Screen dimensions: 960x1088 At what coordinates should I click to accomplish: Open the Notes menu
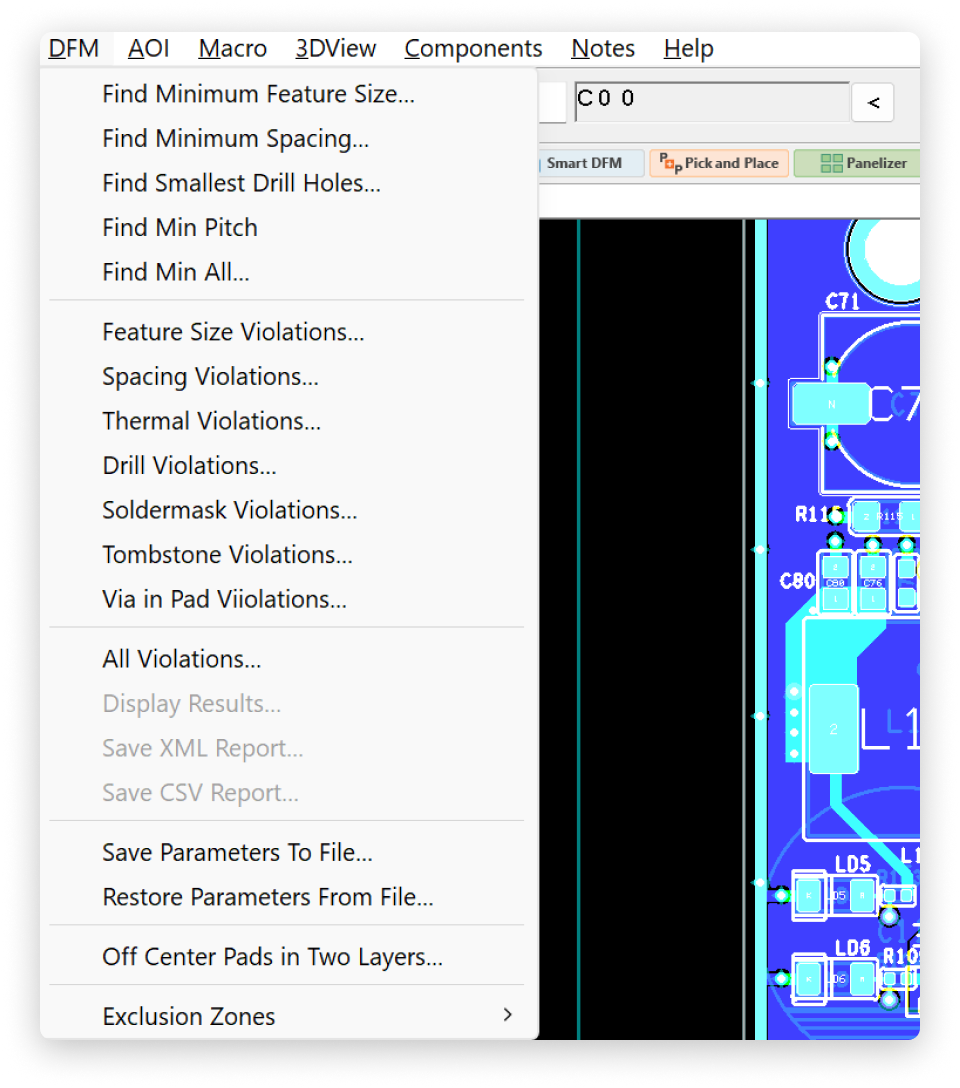pyautogui.click(x=602, y=48)
